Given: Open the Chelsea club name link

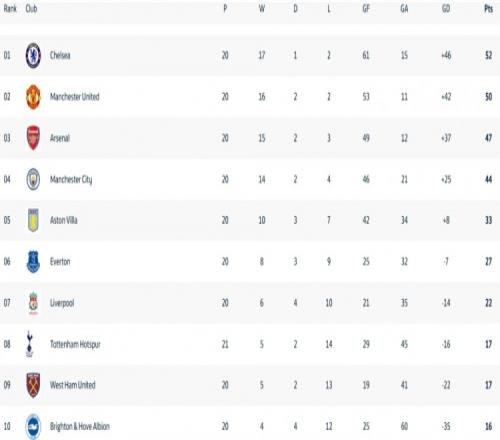Looking at the screenshot, I should click(60, 55).
